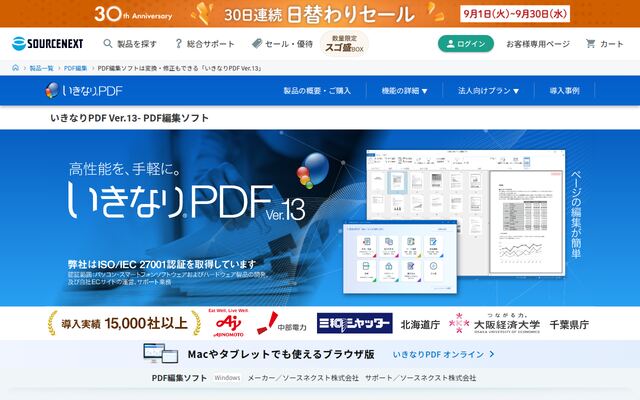Image resolution: width=640 pixels, height=400 pixels.
Task: Click the vertical ページの編集が簡単 caption
Action: click(x=576, y=215)
